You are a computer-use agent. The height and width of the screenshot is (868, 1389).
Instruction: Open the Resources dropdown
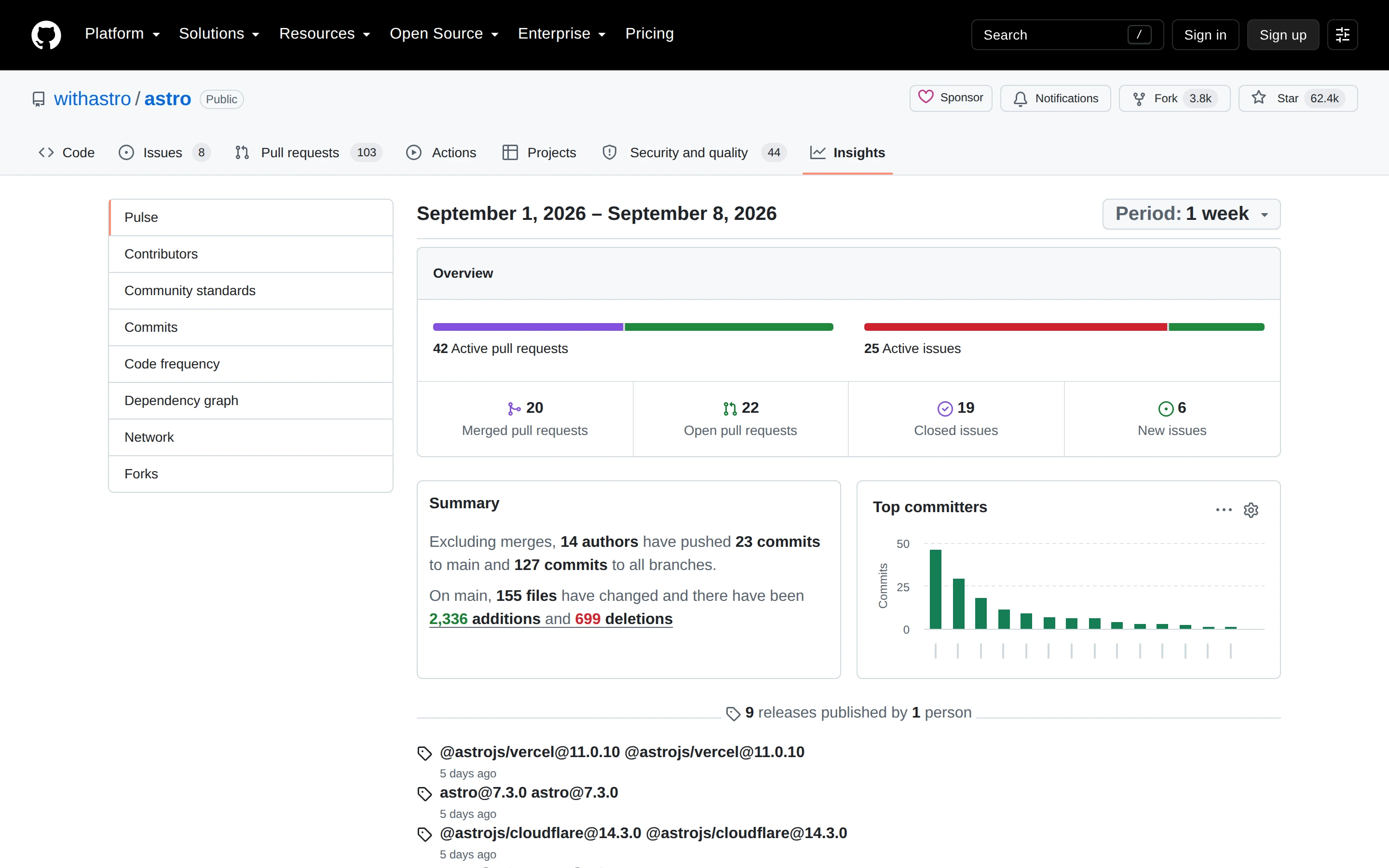coord(324,34)
